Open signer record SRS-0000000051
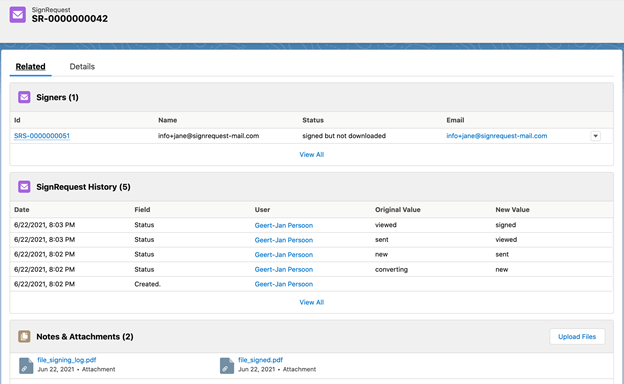 coord(42,136)
